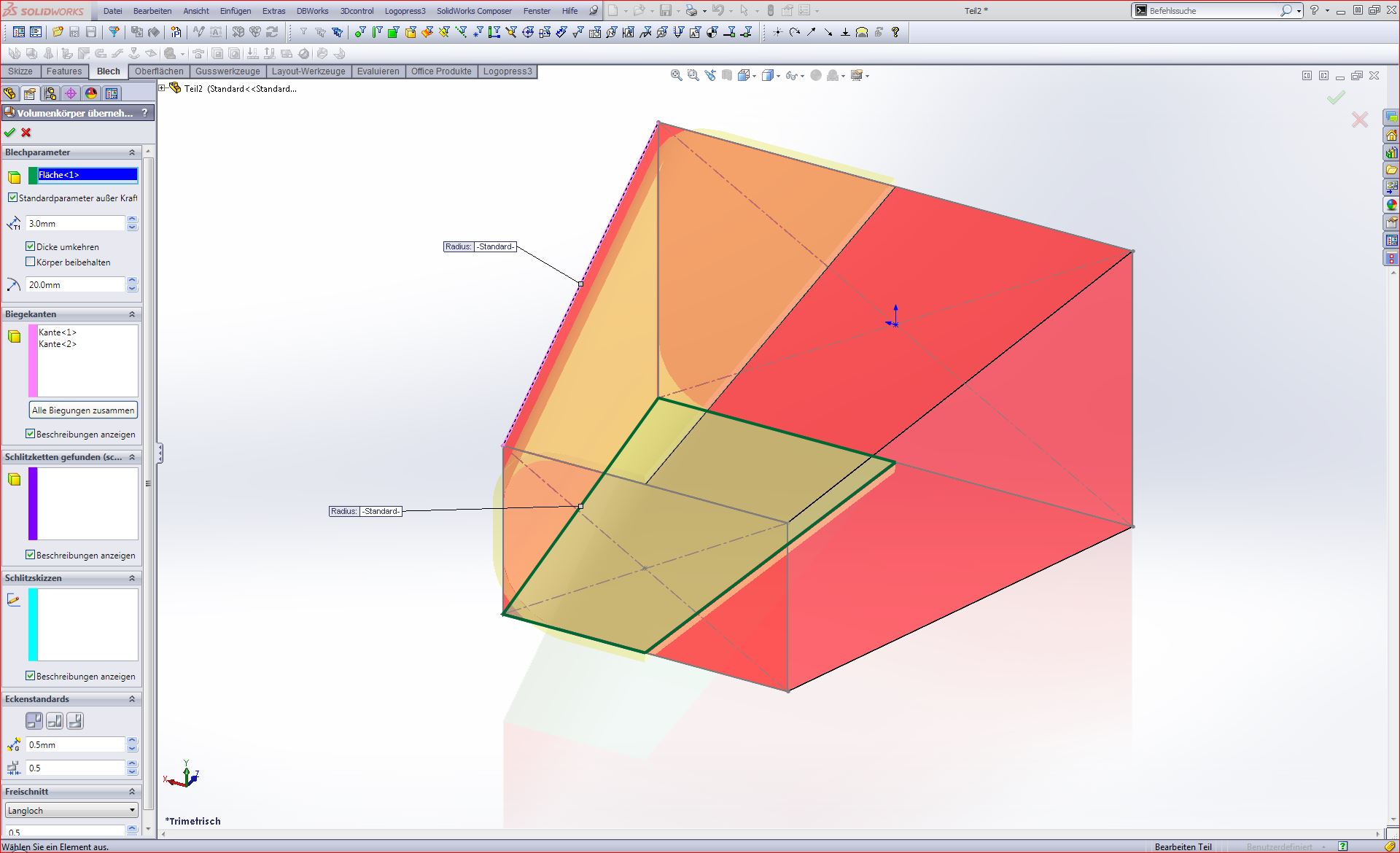This screenshot has width=1400, height=853.
Task: Collapse the Schlitzketten gefunden section
Action: (x=132, y=457)
